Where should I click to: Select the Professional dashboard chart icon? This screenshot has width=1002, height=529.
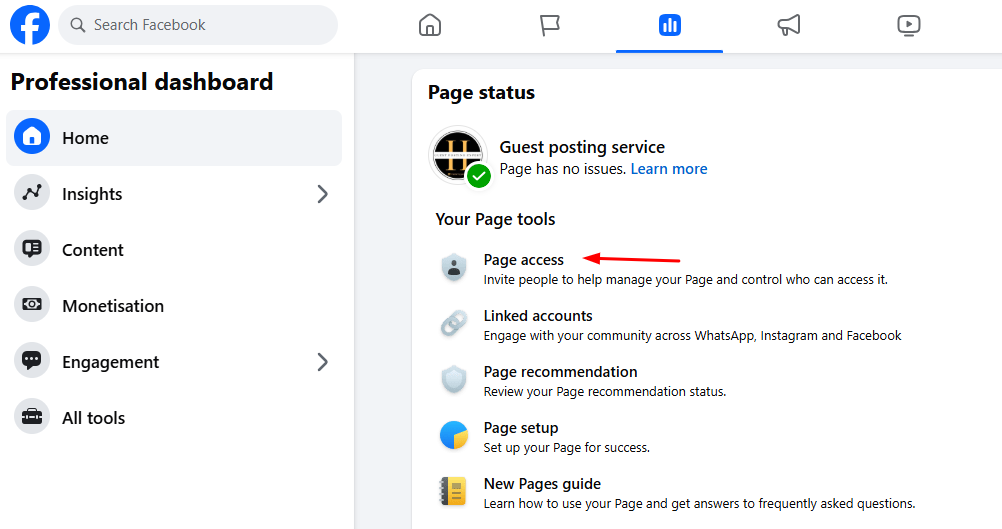669,25
